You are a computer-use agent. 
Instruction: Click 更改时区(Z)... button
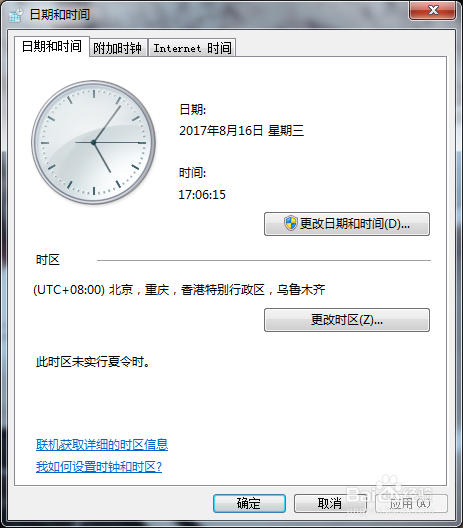coord(347,320)
